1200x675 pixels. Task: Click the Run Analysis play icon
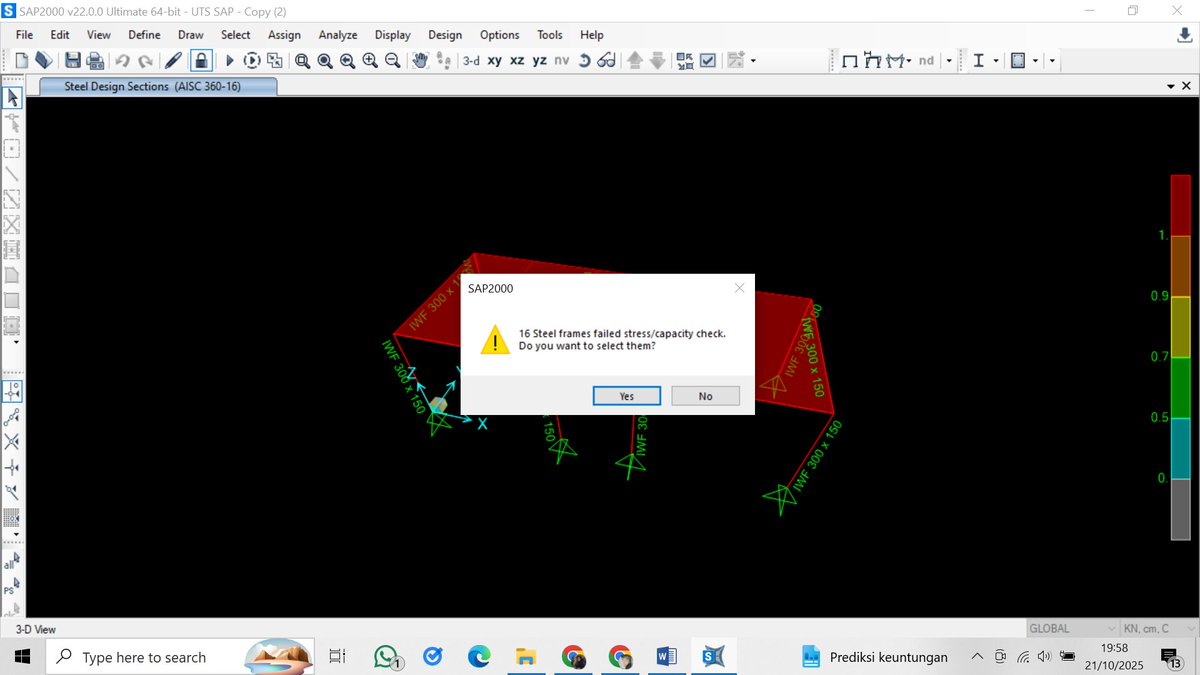(x=230, y=61)
